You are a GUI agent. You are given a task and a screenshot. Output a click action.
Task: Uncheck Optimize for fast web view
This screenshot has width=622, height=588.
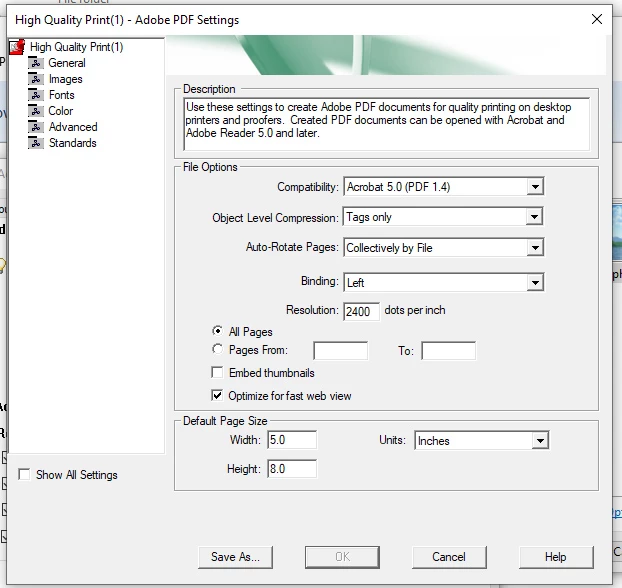tap(217, 396)
